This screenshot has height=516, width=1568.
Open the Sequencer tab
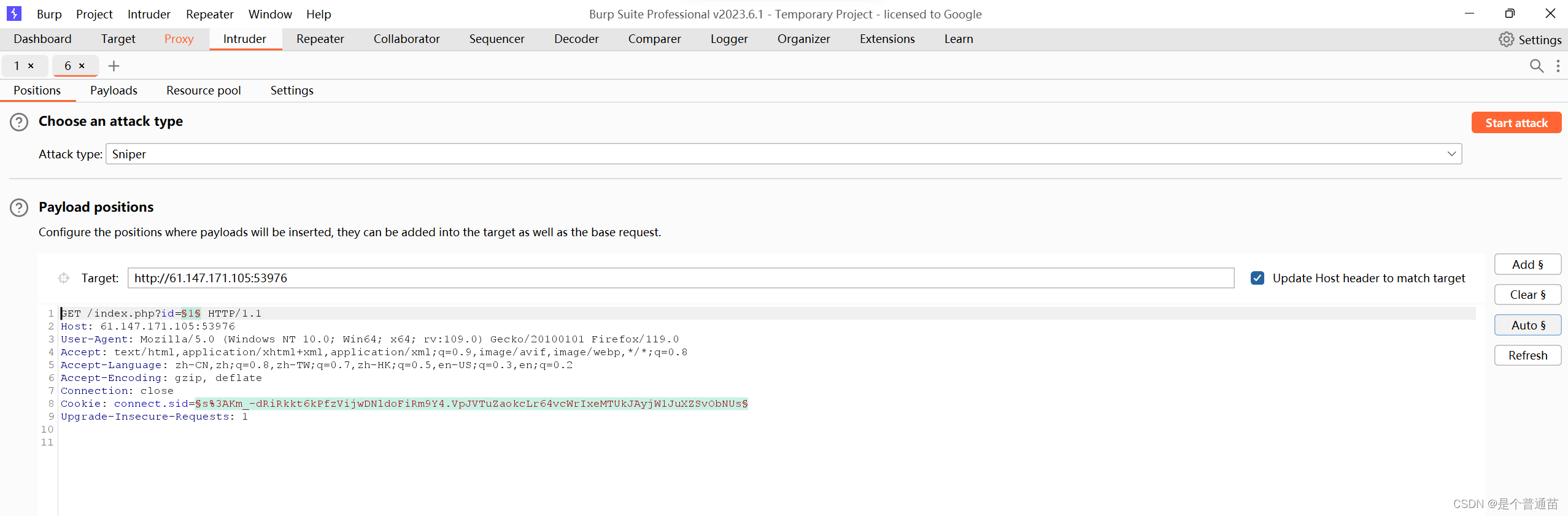(496, 39)
